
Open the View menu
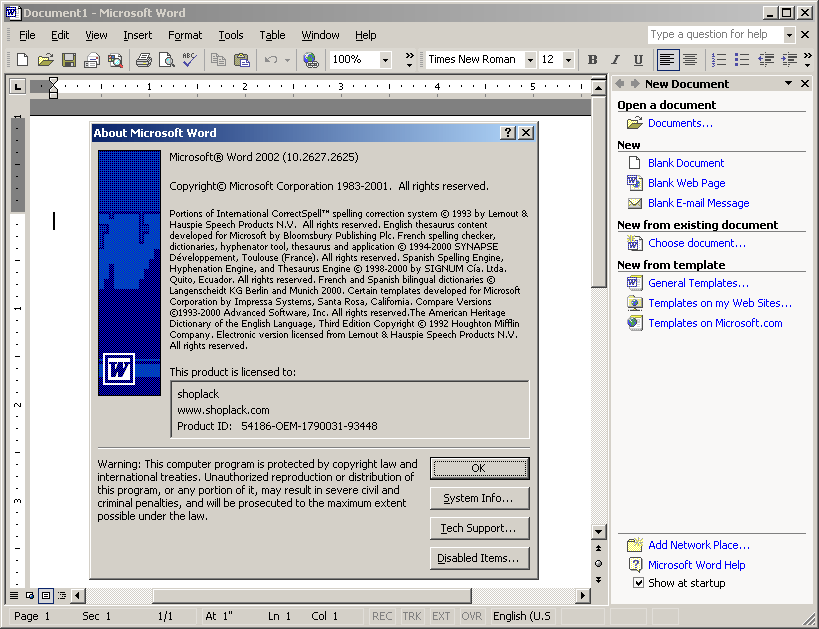pyautogui.click(x=96, y=35)
